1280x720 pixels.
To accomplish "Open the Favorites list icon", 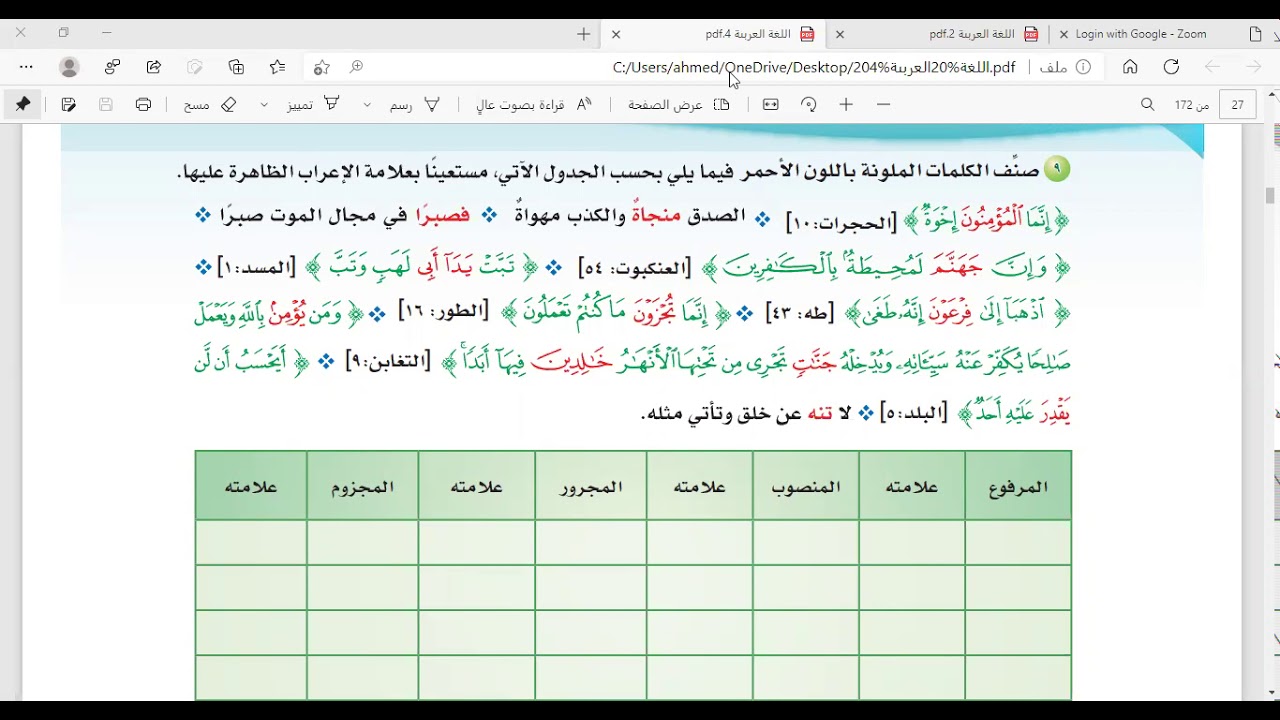I will tap(277, 67).
